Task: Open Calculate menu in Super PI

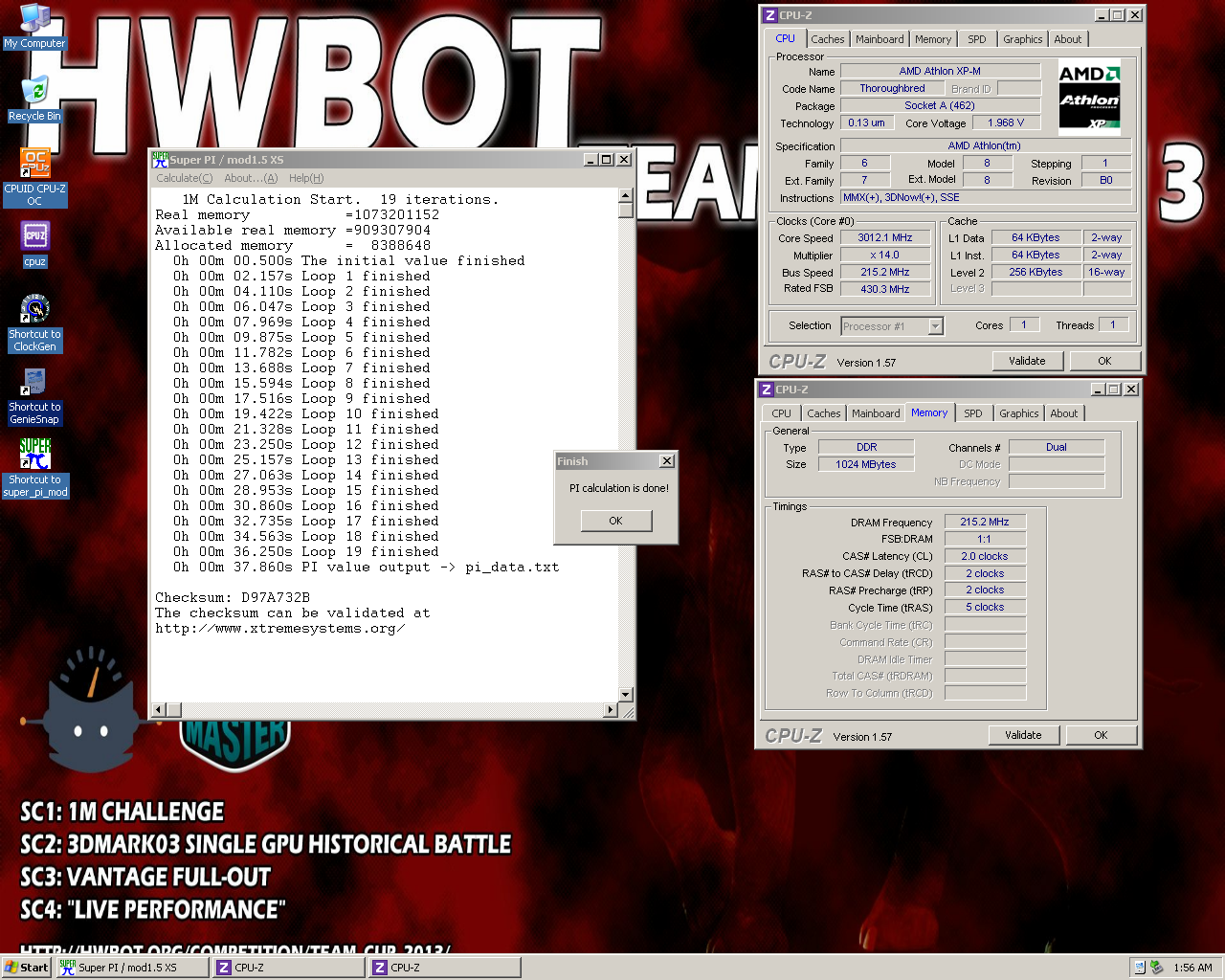Action: (x=184, y=178)
